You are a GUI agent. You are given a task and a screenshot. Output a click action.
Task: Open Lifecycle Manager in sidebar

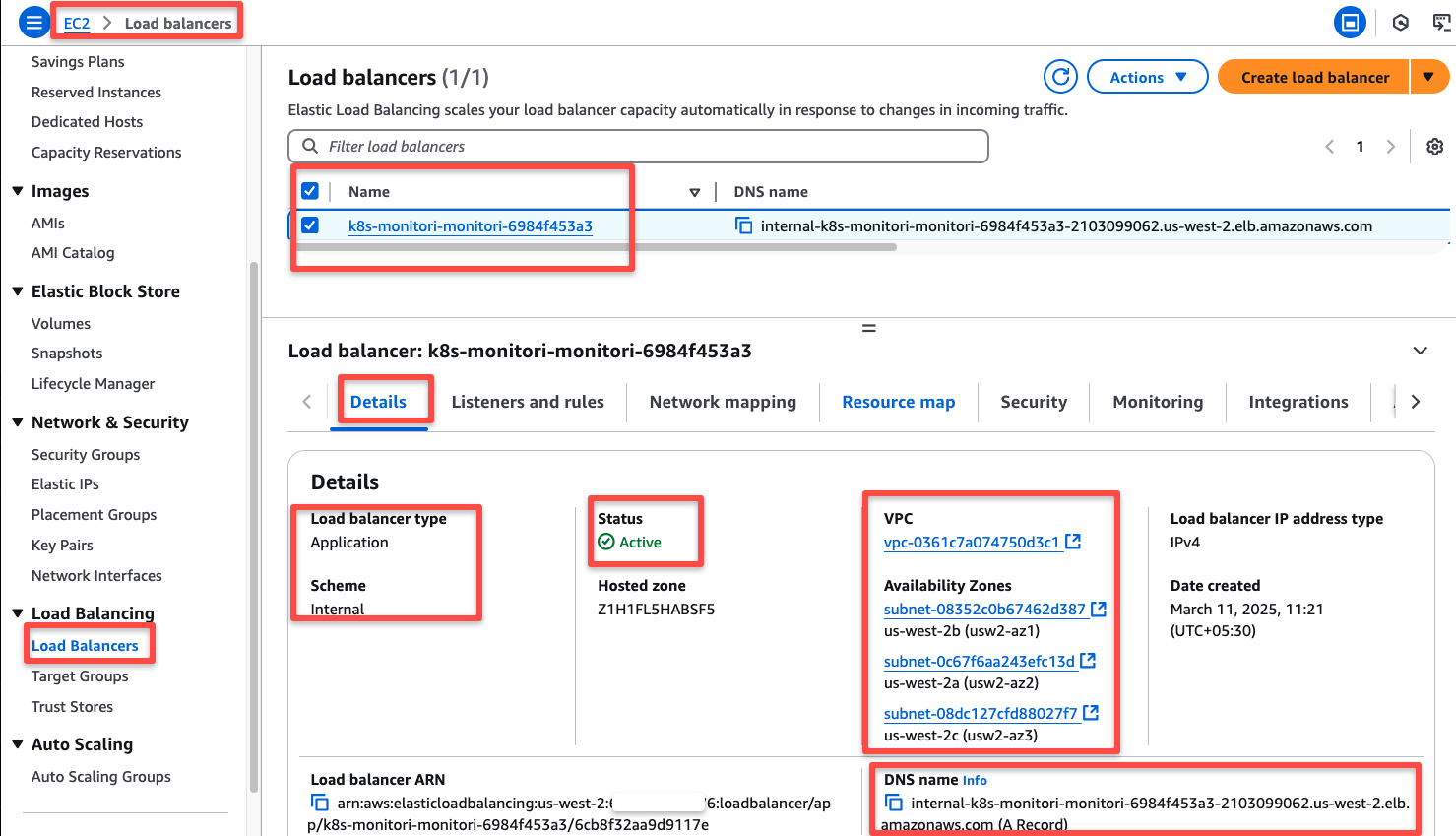pyautogui.click(x=94, y=383)
